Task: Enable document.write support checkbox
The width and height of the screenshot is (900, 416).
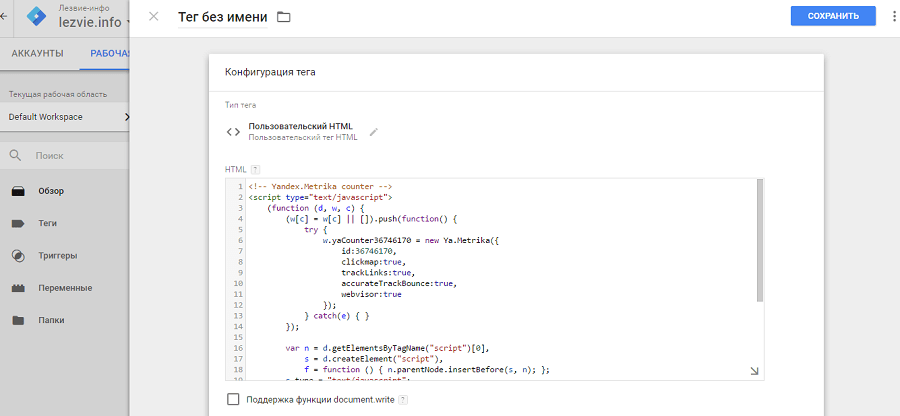Action: [x=233, y=400]
